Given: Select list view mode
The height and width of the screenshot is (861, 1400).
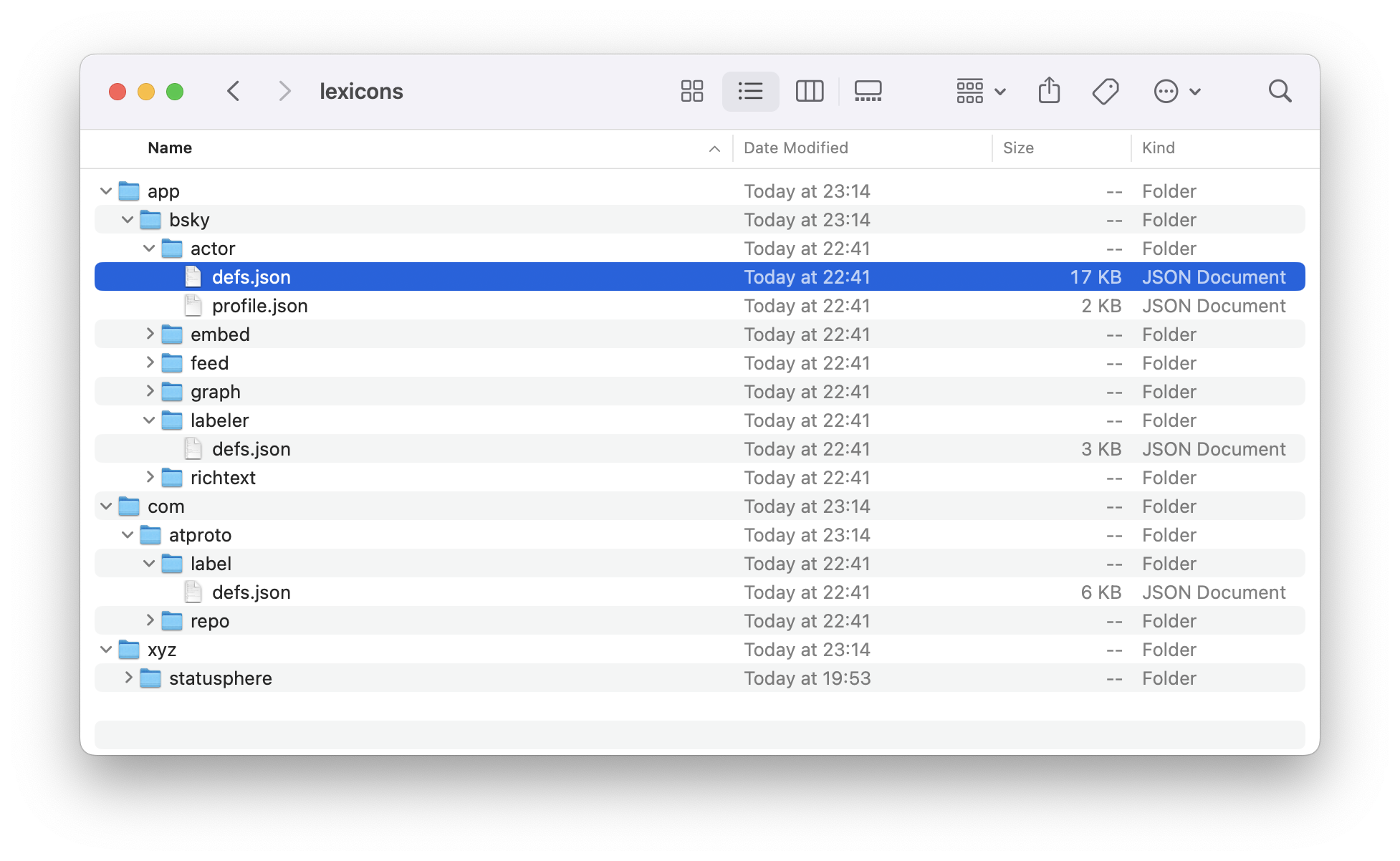Looking at the screenshot, I should (x=750, y=91).
